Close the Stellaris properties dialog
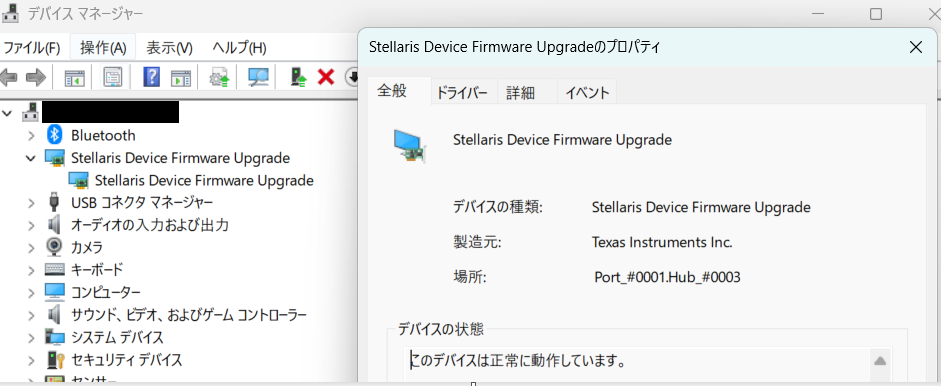The width and height of the screenshot is (941, 386). click(916, 47)
